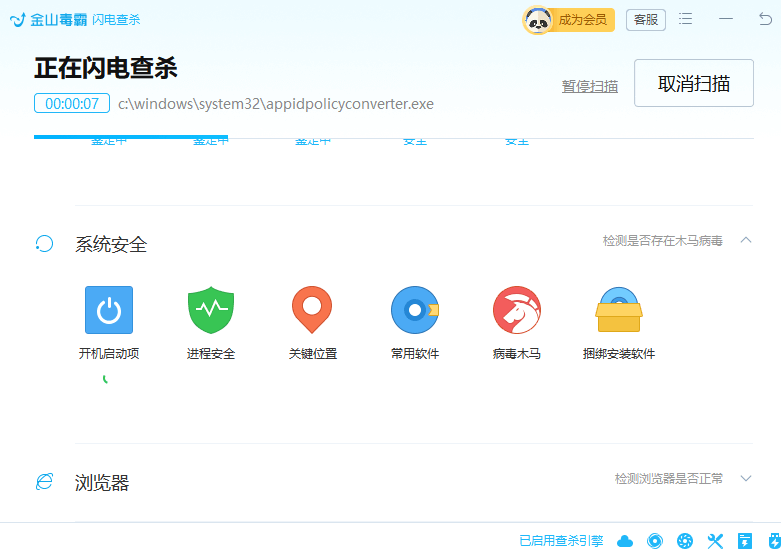Viewport: 781px width, 550px height.
Task: Click the 浏览器 section heading
Action: 102,483
